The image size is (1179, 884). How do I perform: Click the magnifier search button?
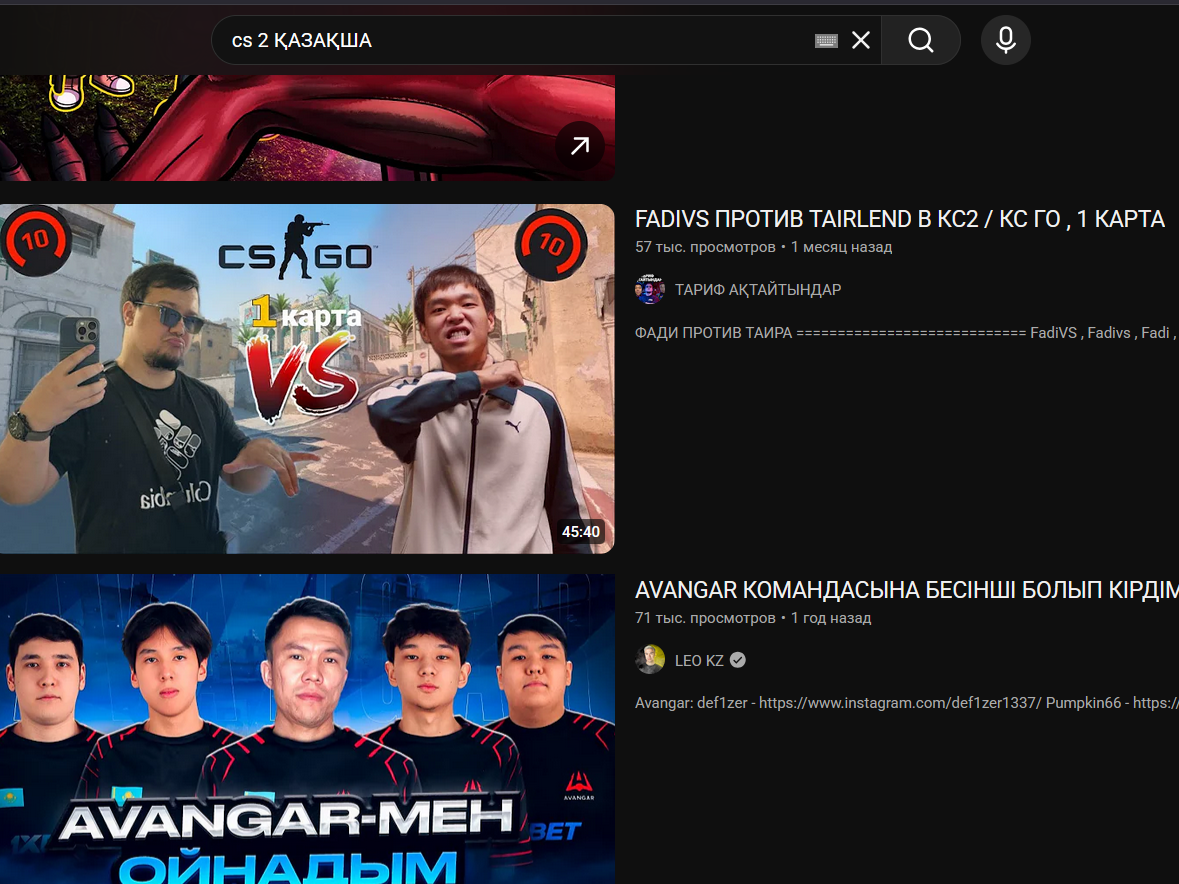920,40
